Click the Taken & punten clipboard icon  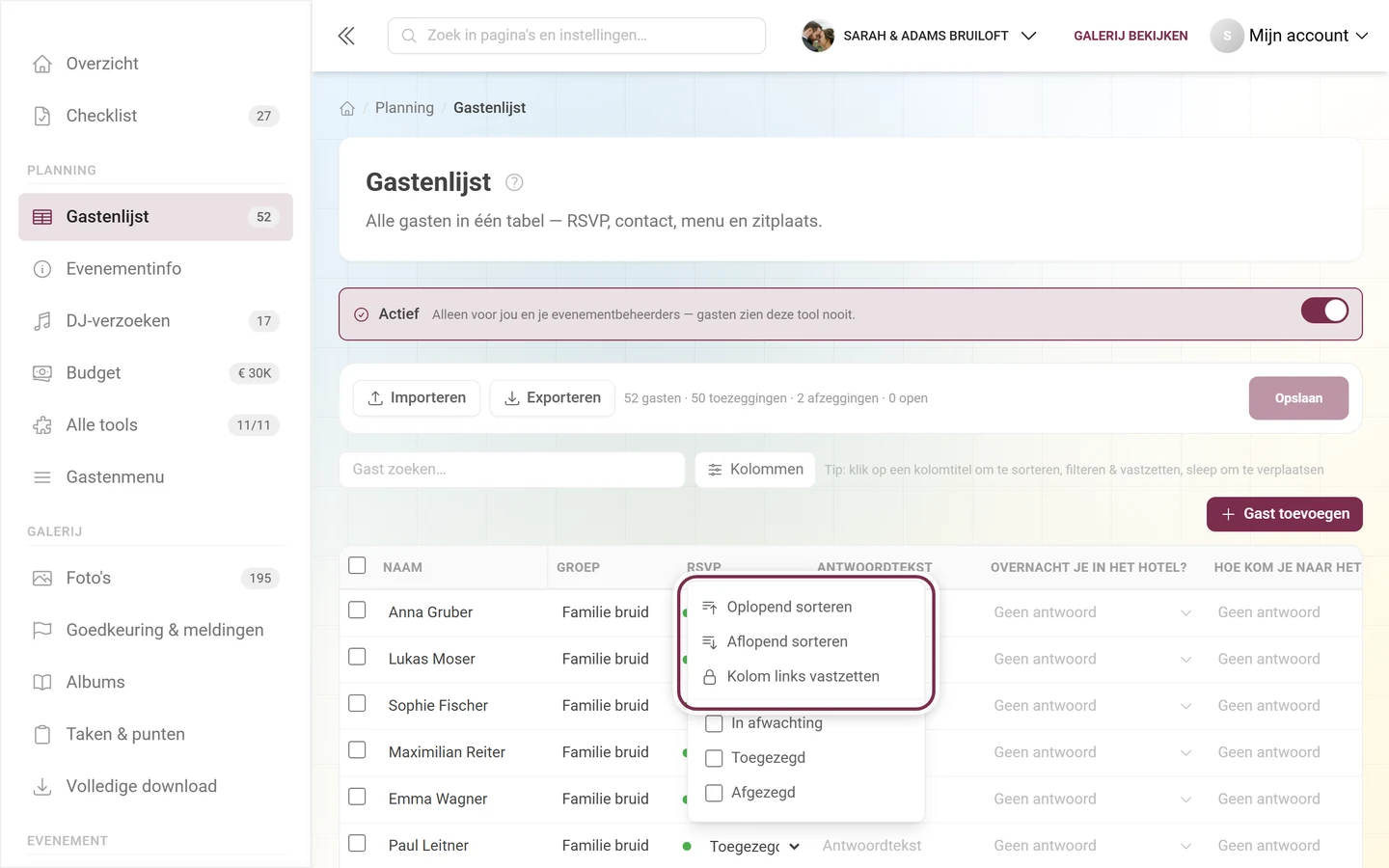(x=42, y=735)
